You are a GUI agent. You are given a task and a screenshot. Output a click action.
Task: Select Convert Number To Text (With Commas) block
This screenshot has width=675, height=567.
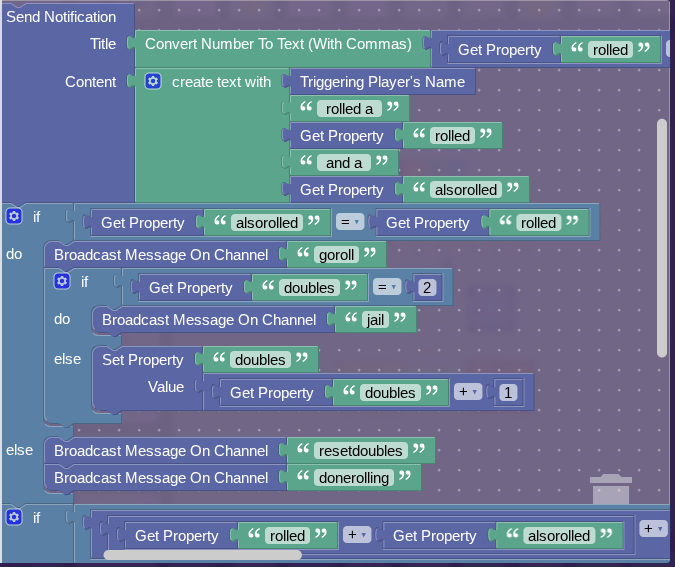pos(278,44)
